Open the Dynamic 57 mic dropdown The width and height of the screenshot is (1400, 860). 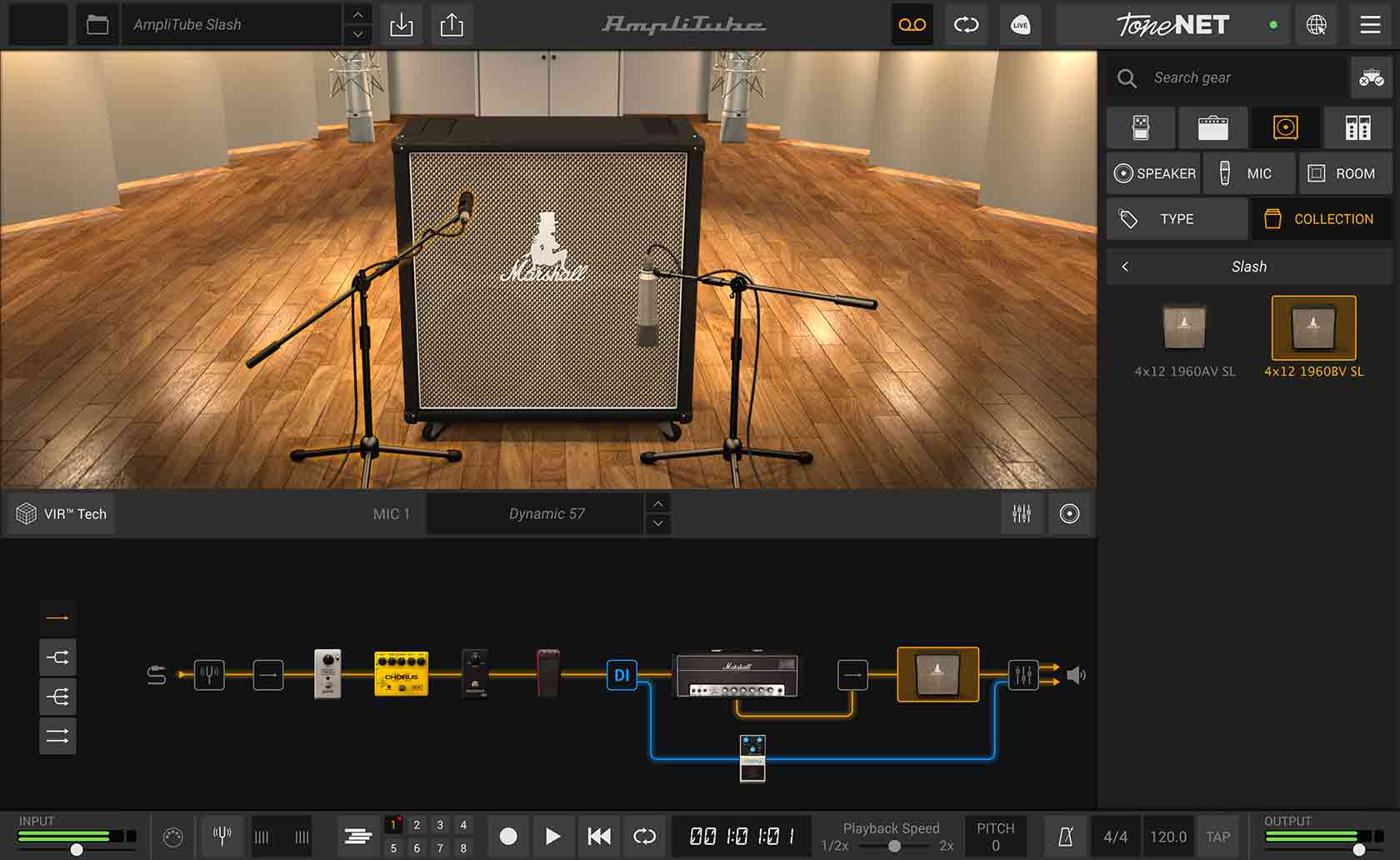point(535,513)
